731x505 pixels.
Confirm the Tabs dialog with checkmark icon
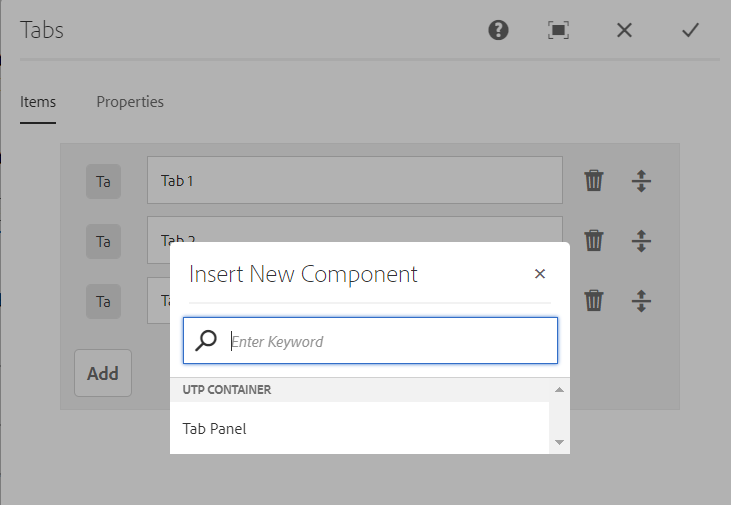coord(690,30)
